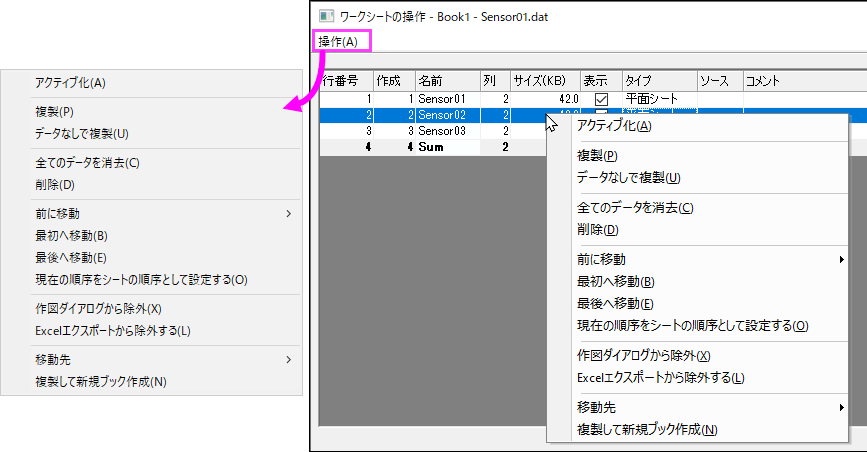The height and width of the screenshot is (452, 867).
Task: Click the タイプ column header
Action: (660, 81)
